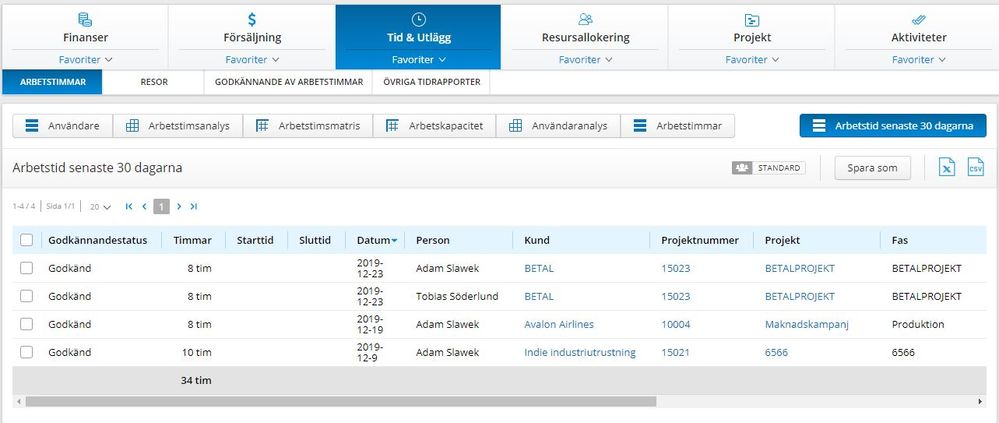This screenshot has height=423, width=999.
Task: Sort by the Person column header
Action: (x=433, y=240)
